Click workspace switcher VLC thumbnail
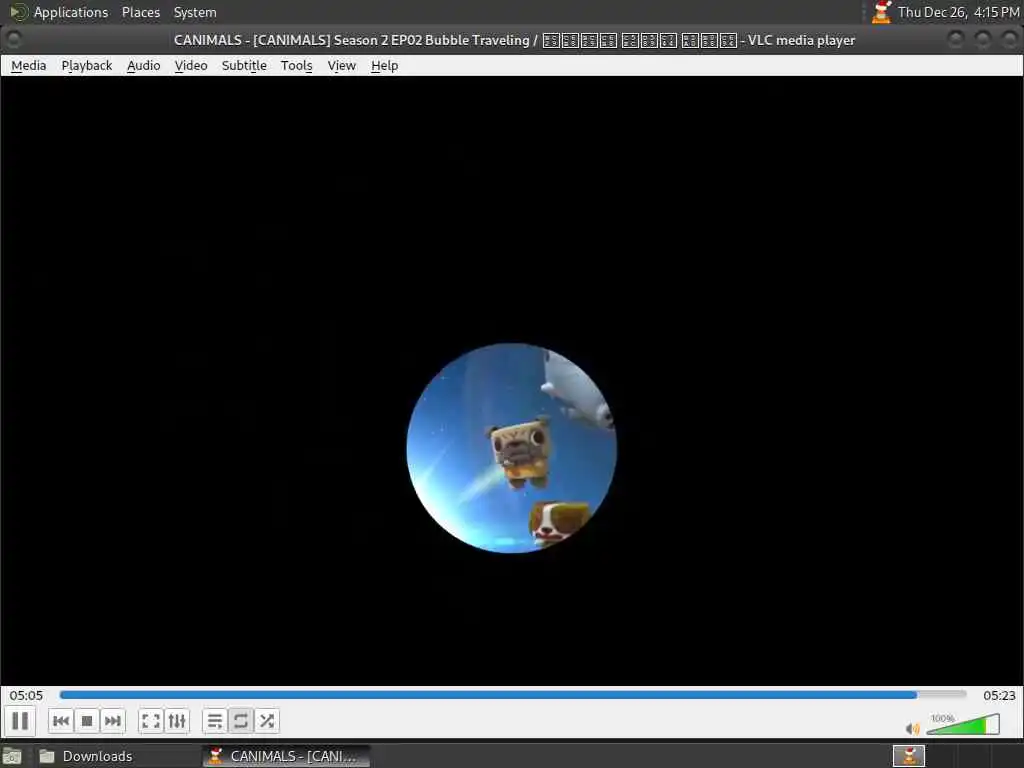This screenshot has height=768, width=1024. pyautogui.click(x=909, y=756)
